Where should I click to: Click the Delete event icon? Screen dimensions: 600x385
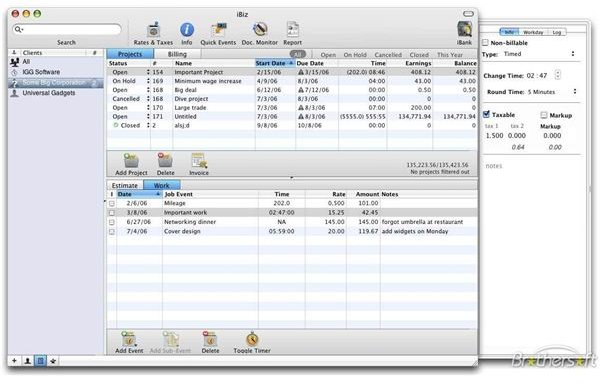tap(210, 339)
